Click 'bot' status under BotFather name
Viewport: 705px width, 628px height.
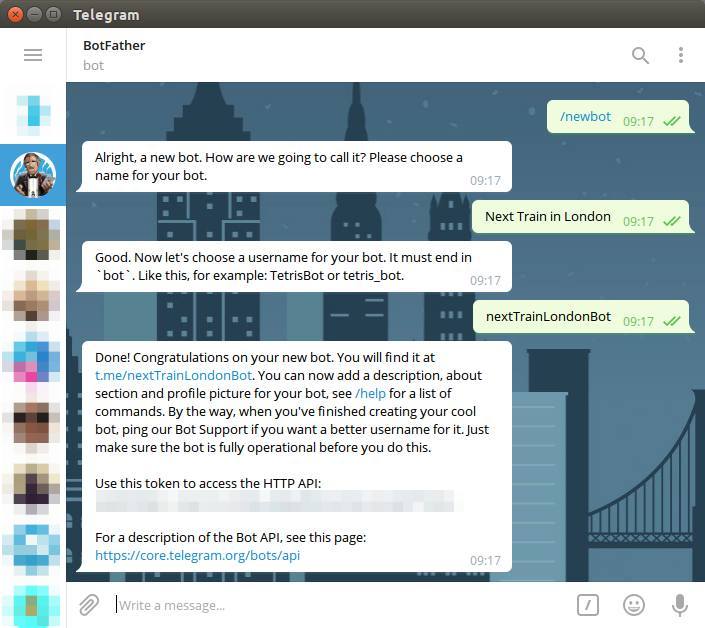point(93,66)
